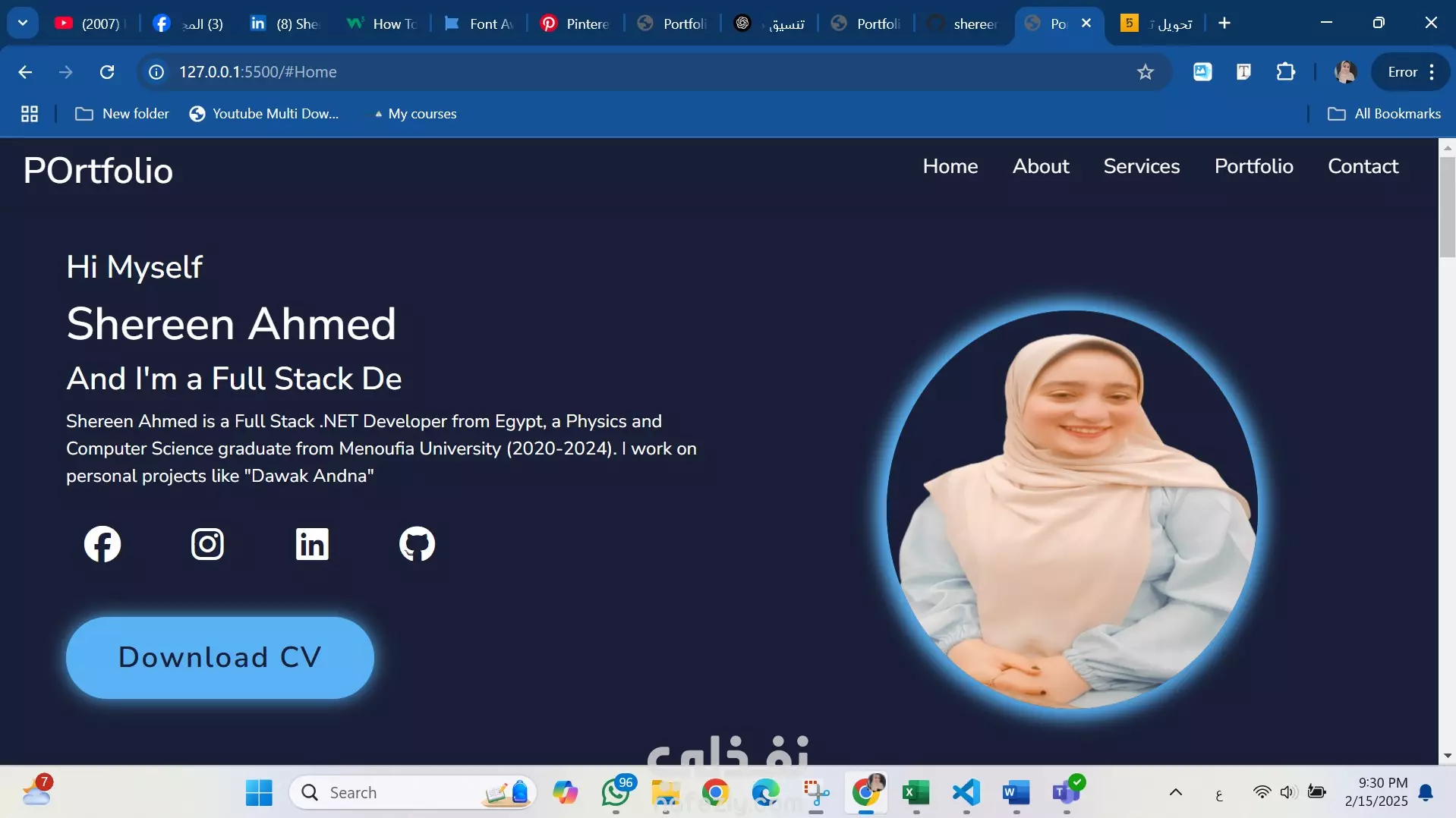Screen dimensions: 1456x818
Task: Close the active Portfolio tab
Action: click(1086, 24)
